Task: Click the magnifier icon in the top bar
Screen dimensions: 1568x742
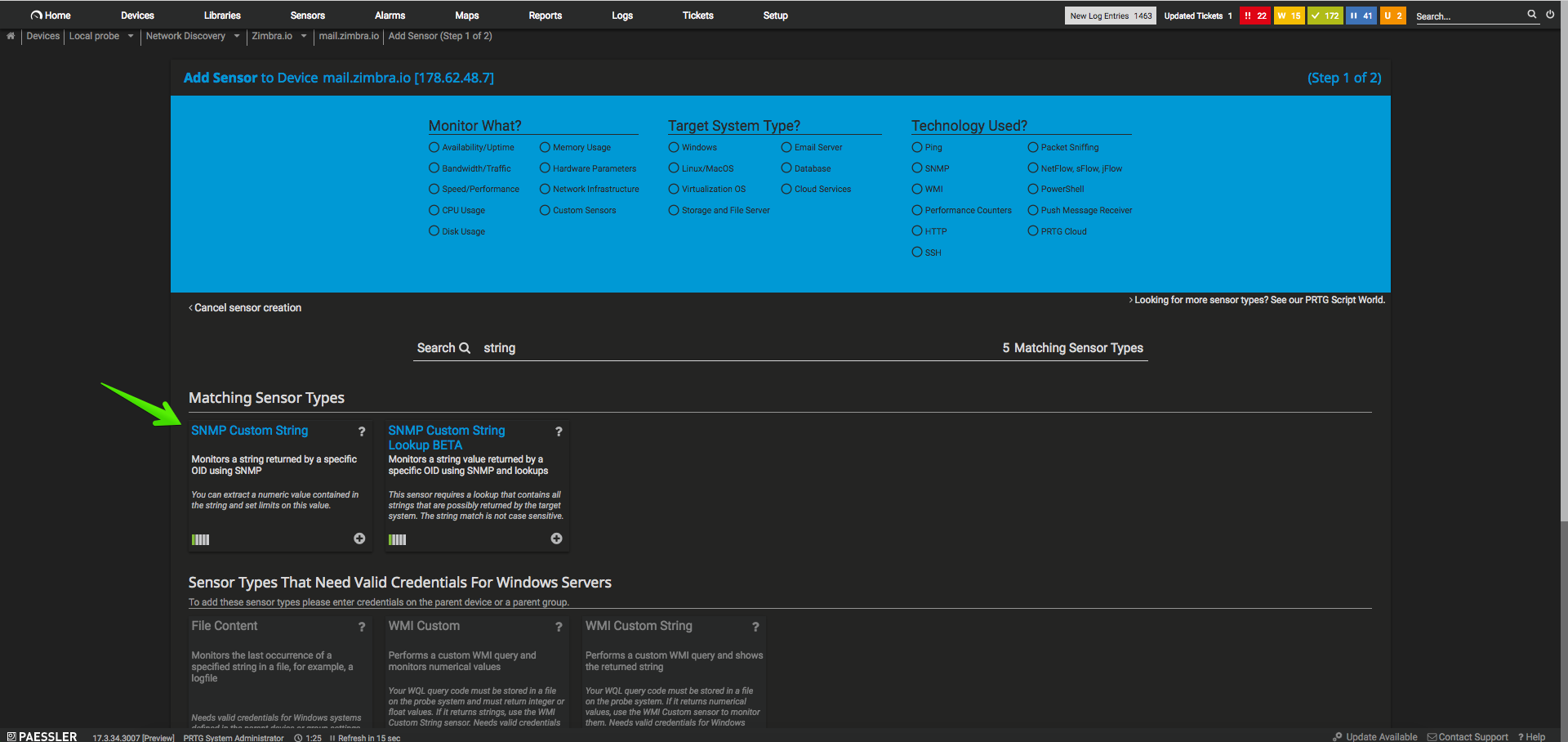Action: point(1532,15)
